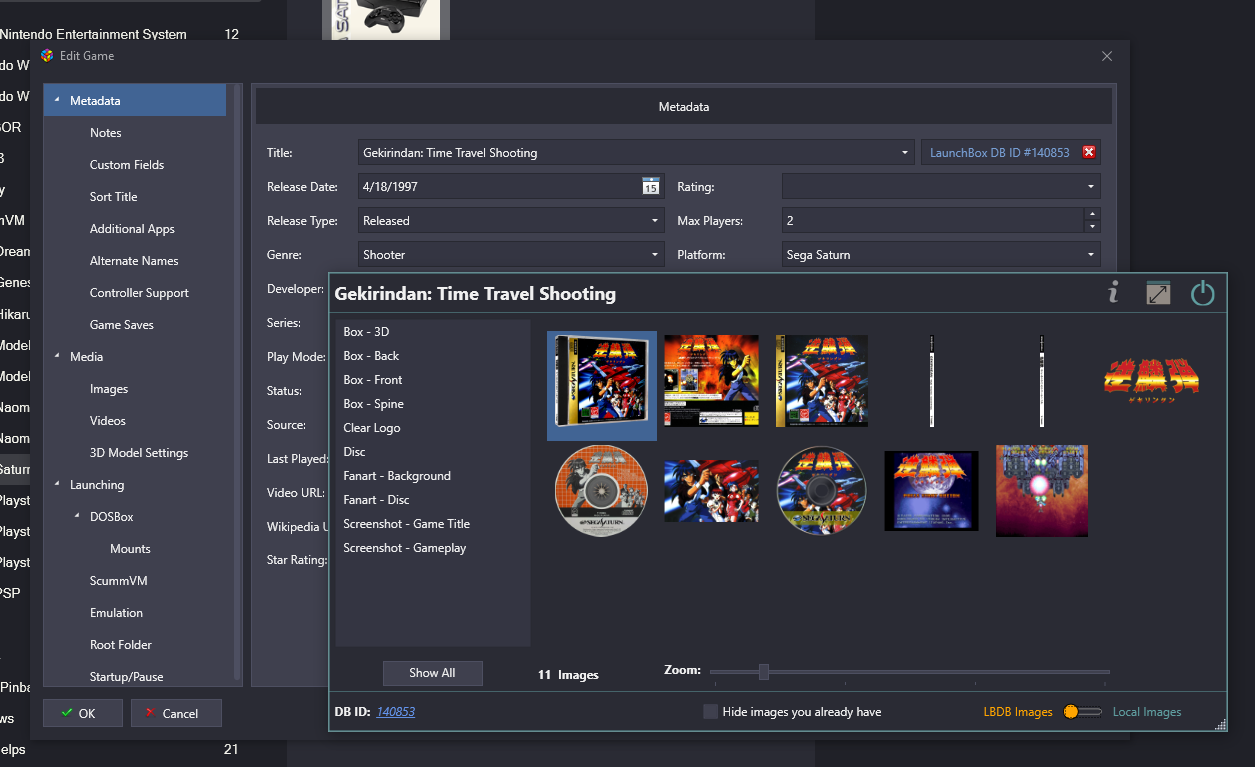
Task: Decrease Max Players with down arrow
Action: 1092,227
